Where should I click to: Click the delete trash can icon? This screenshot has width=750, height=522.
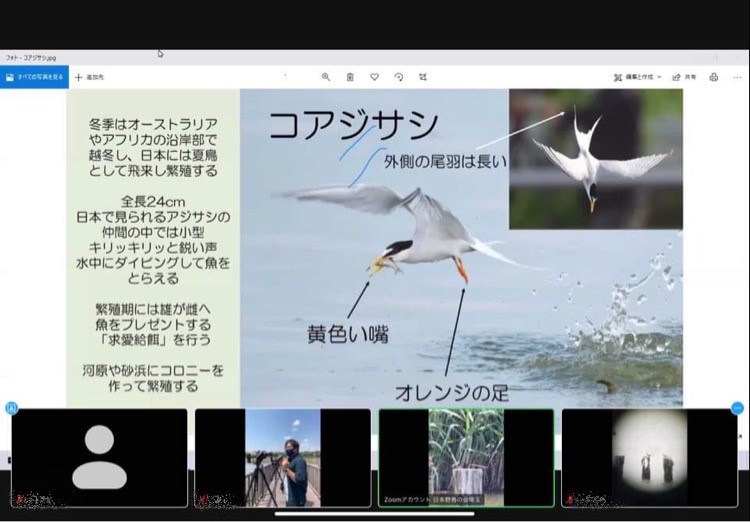click(350, 77)
